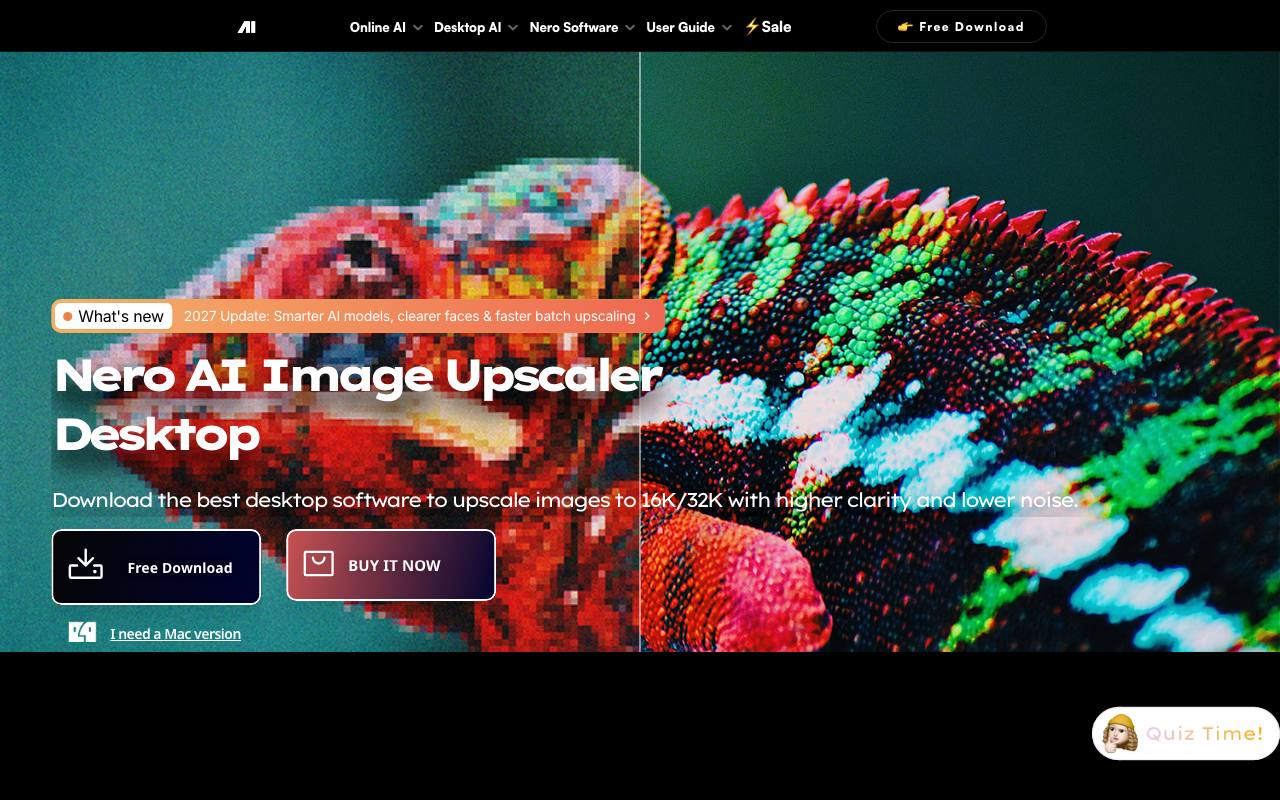The height and width of the screenshot is (800, 1280).
Task: Open the Quiz Time widget
Action: pos(1185,733)
